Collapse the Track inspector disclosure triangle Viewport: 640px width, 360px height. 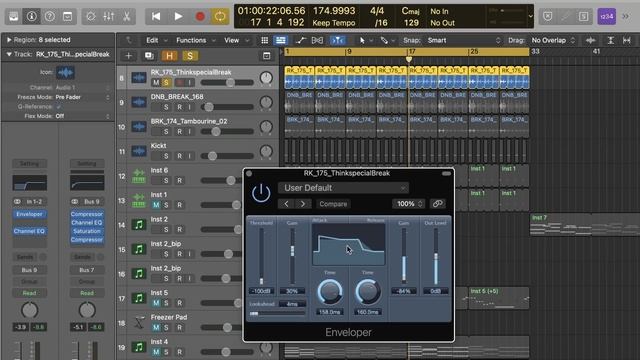(x=9, y=54)
